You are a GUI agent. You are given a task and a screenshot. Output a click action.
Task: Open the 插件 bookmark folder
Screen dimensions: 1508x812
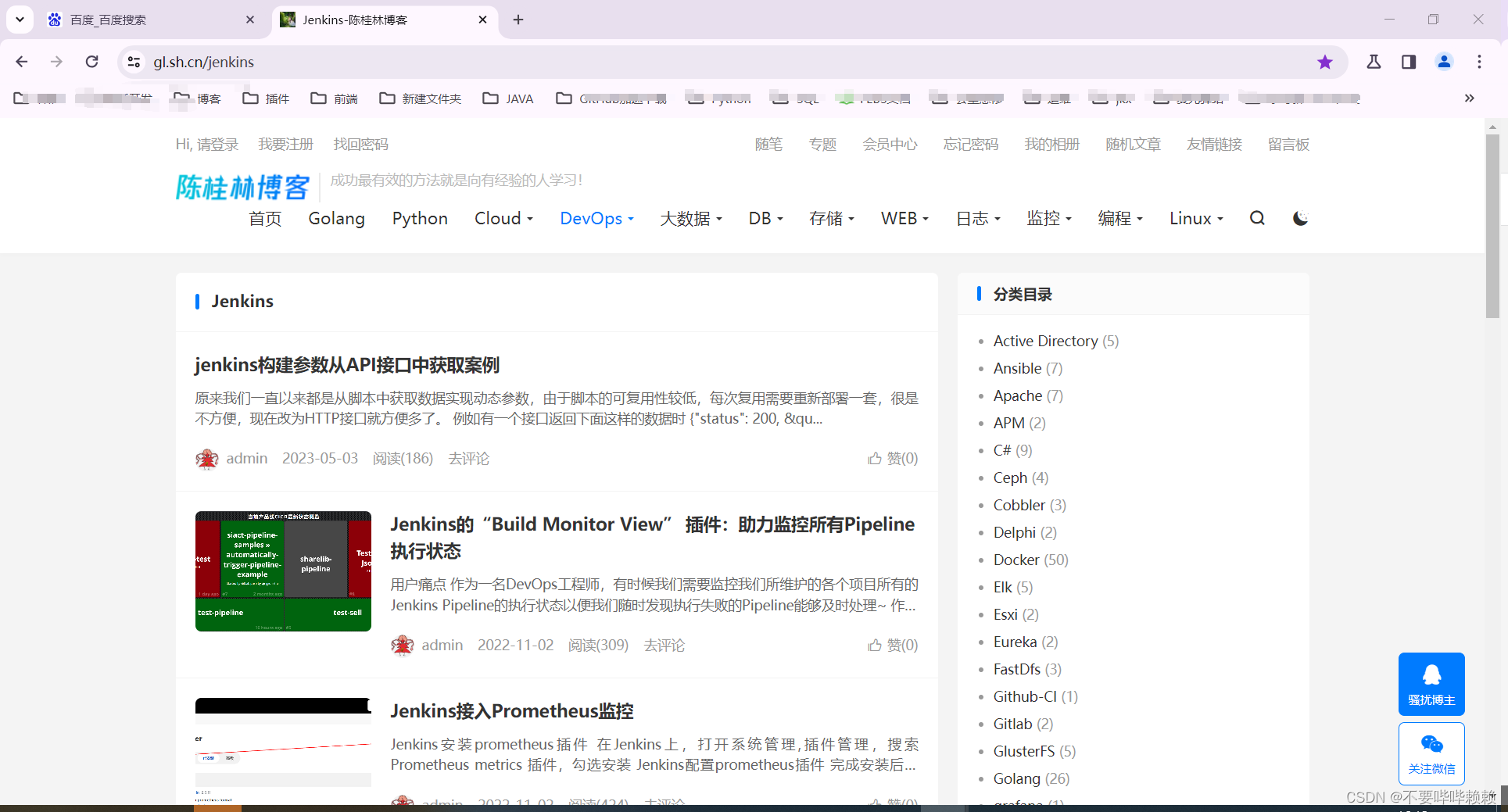266,98
